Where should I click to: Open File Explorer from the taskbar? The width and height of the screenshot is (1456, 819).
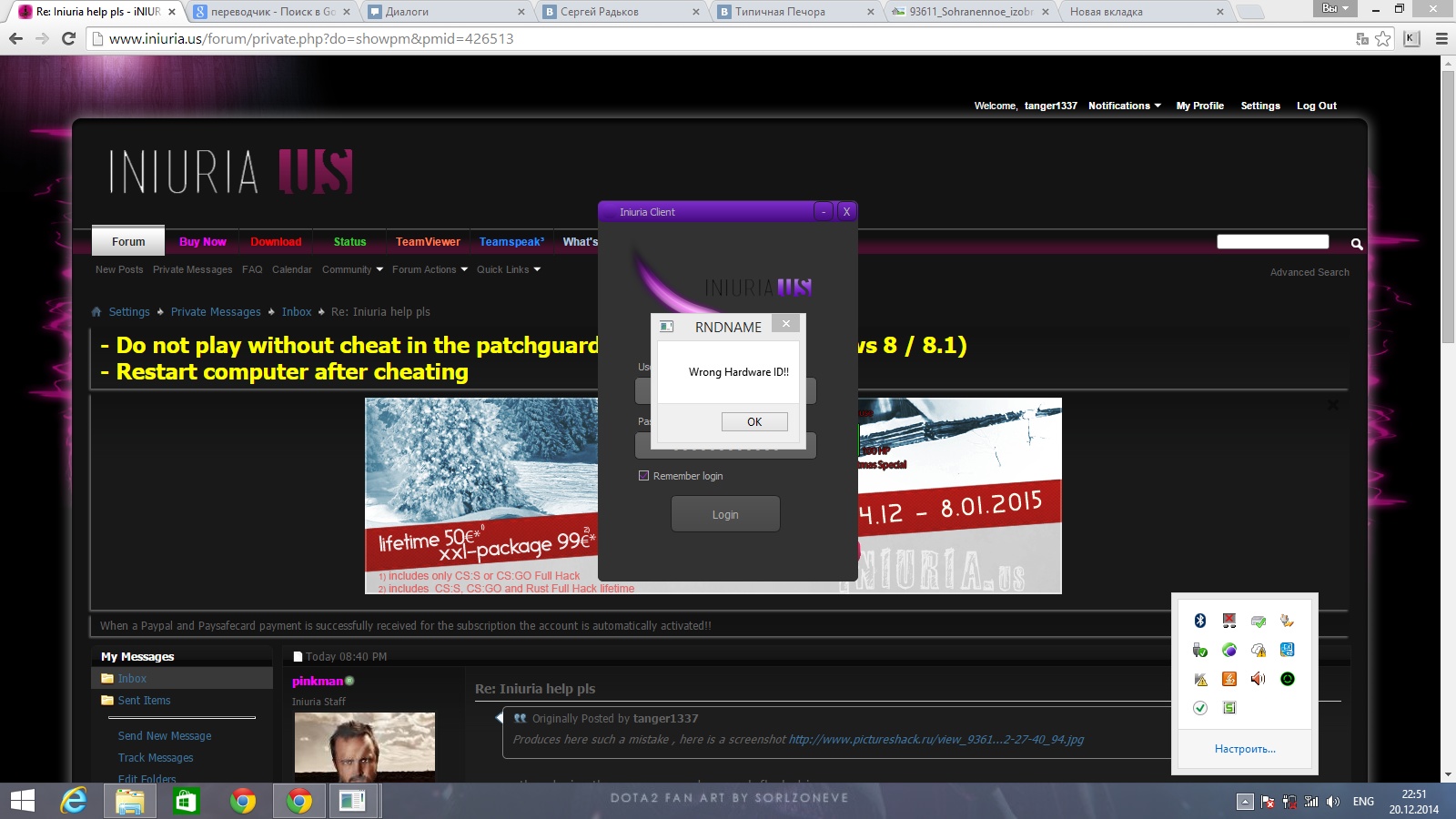tap(130, 801)
